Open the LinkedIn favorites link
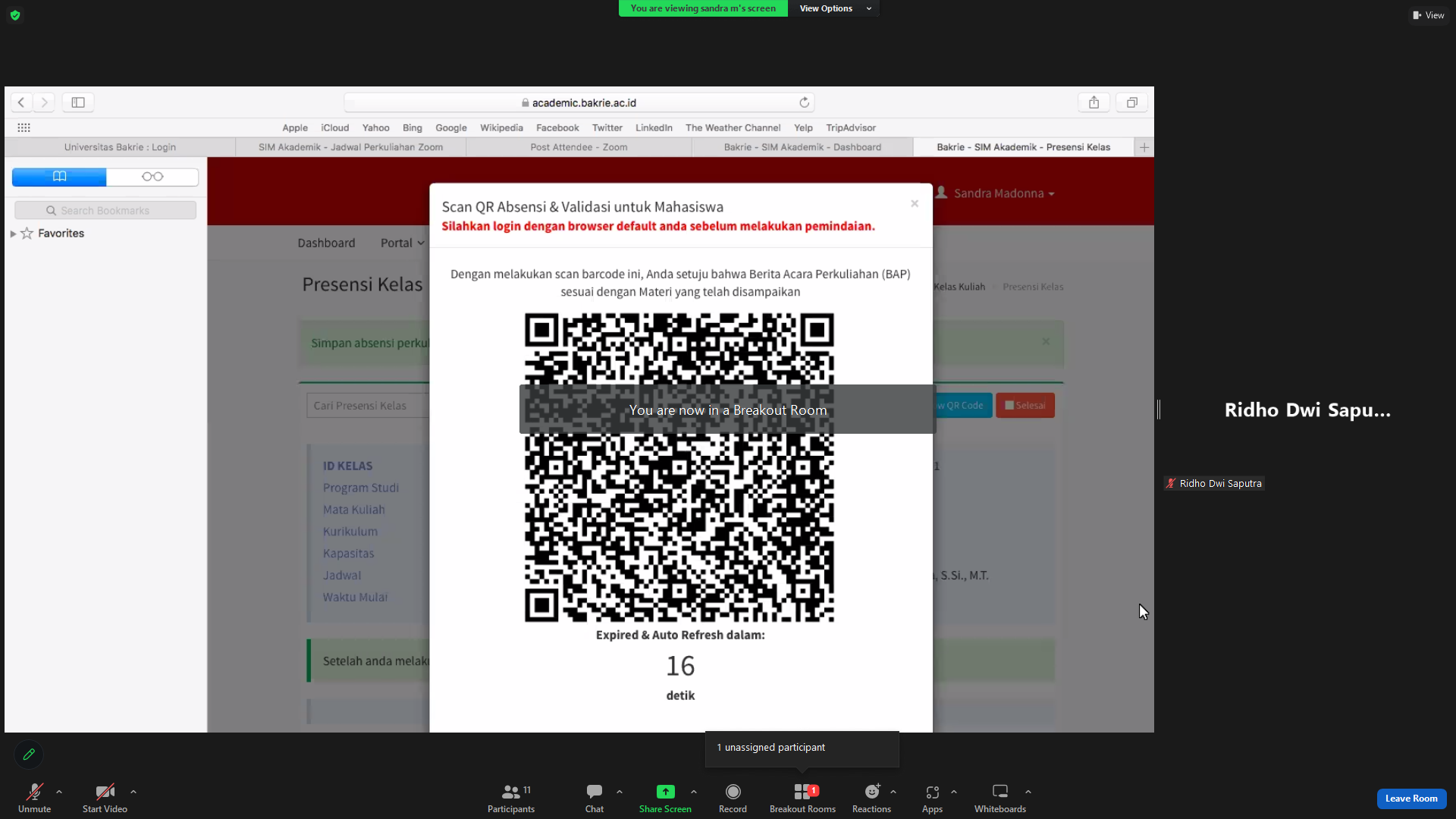Viewport: 1456px width, 819px height. click(654, 127)
